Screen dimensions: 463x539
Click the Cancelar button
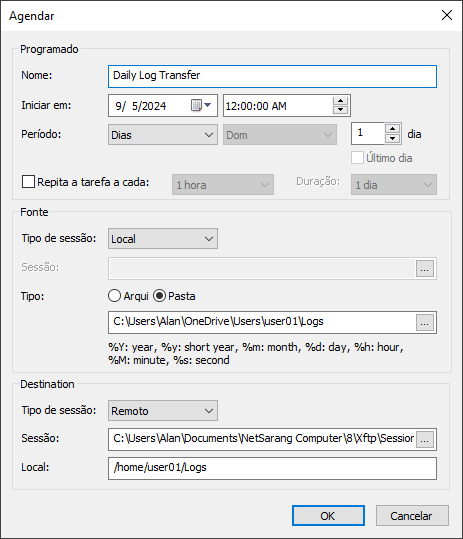pyautogui.click(x=412, y=516)
